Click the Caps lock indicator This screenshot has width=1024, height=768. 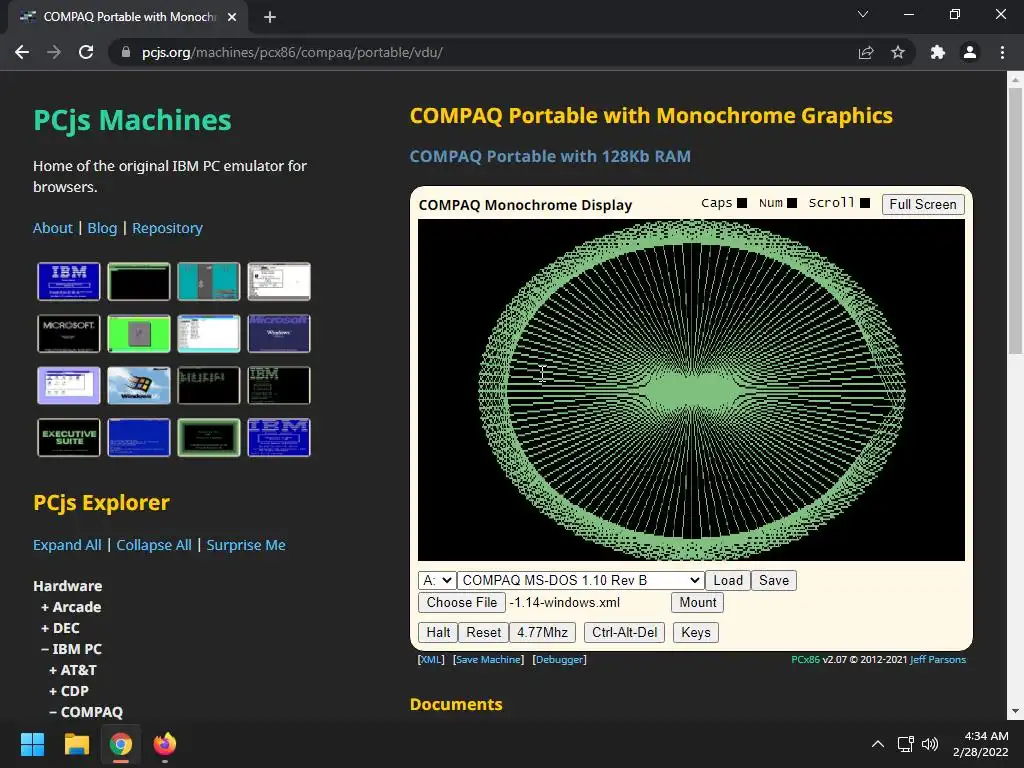pyautogui.click(x=742, y=203)
